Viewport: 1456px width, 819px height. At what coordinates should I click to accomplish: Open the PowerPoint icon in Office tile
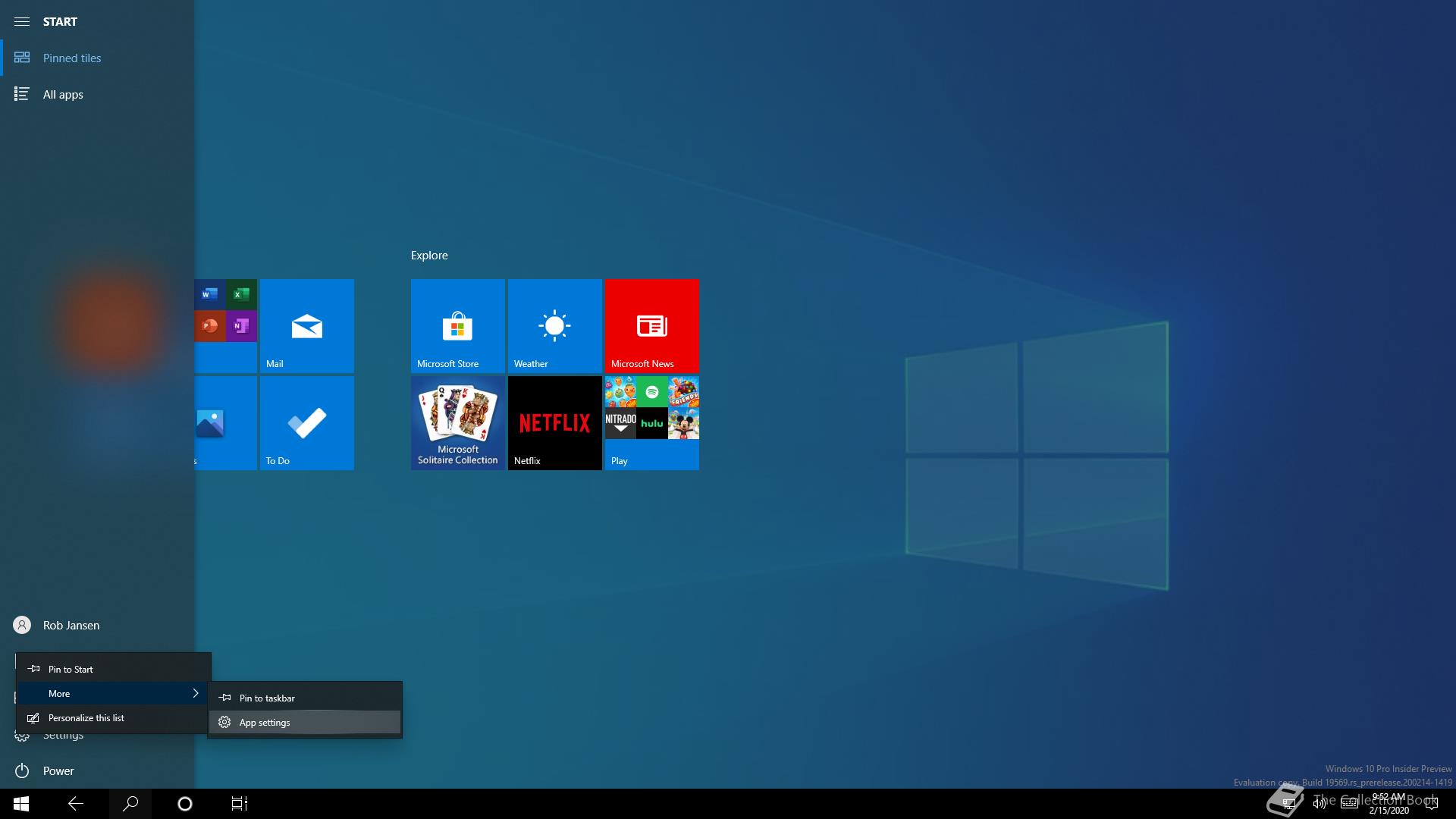click(x=210, y=326)
